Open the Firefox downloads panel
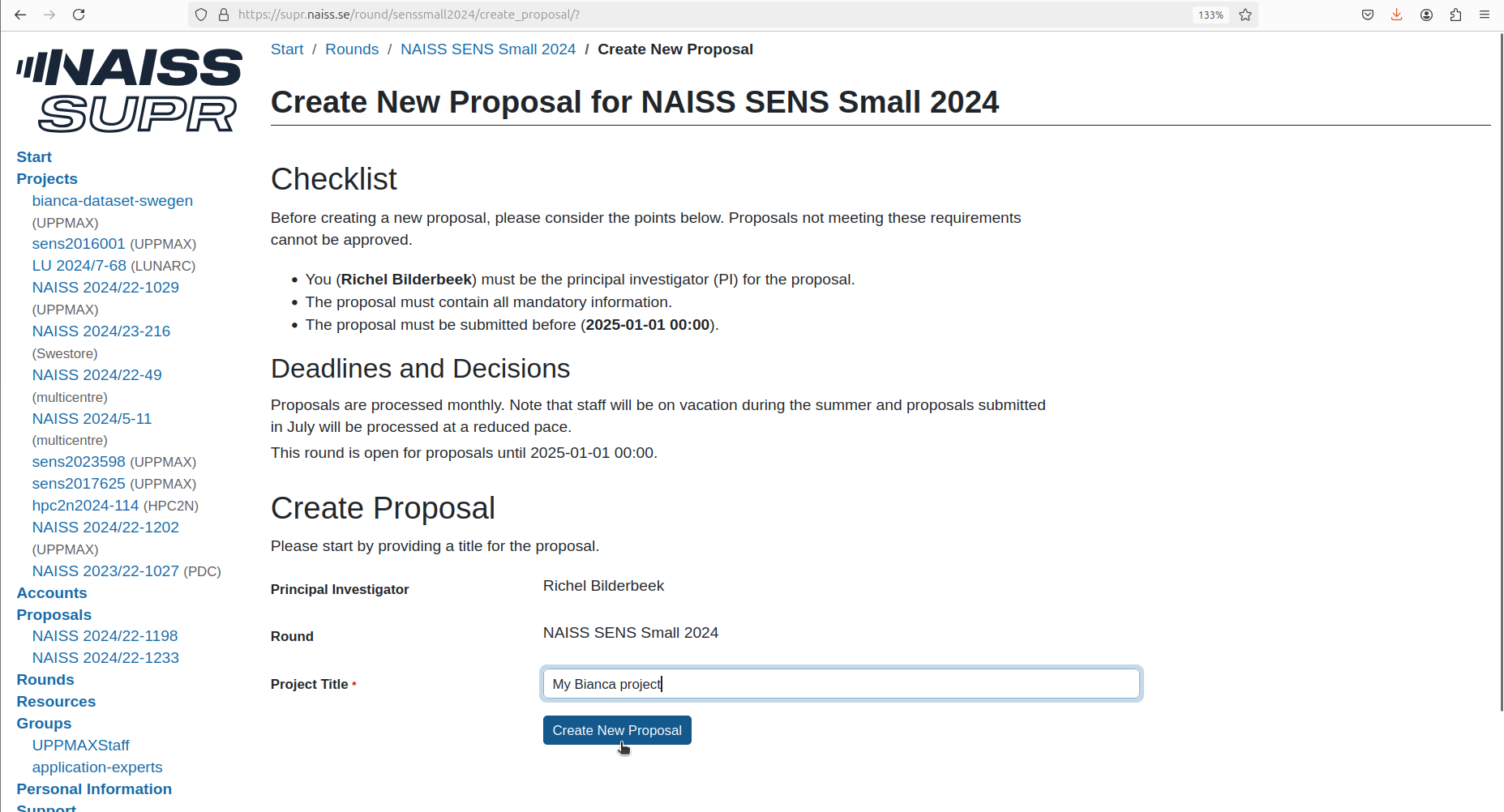 coord(1396,14)
